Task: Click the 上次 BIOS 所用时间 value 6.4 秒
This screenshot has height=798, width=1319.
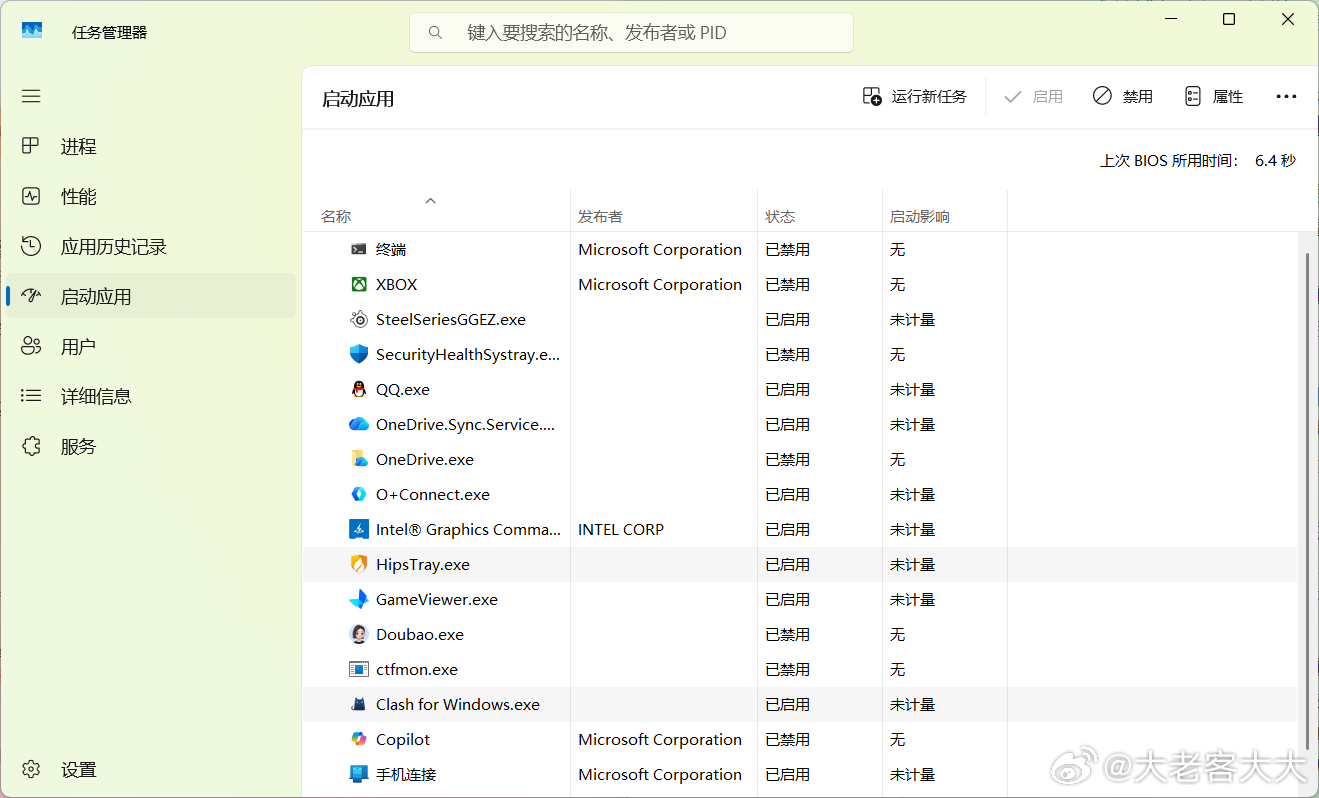Action: click(1275, 160)
